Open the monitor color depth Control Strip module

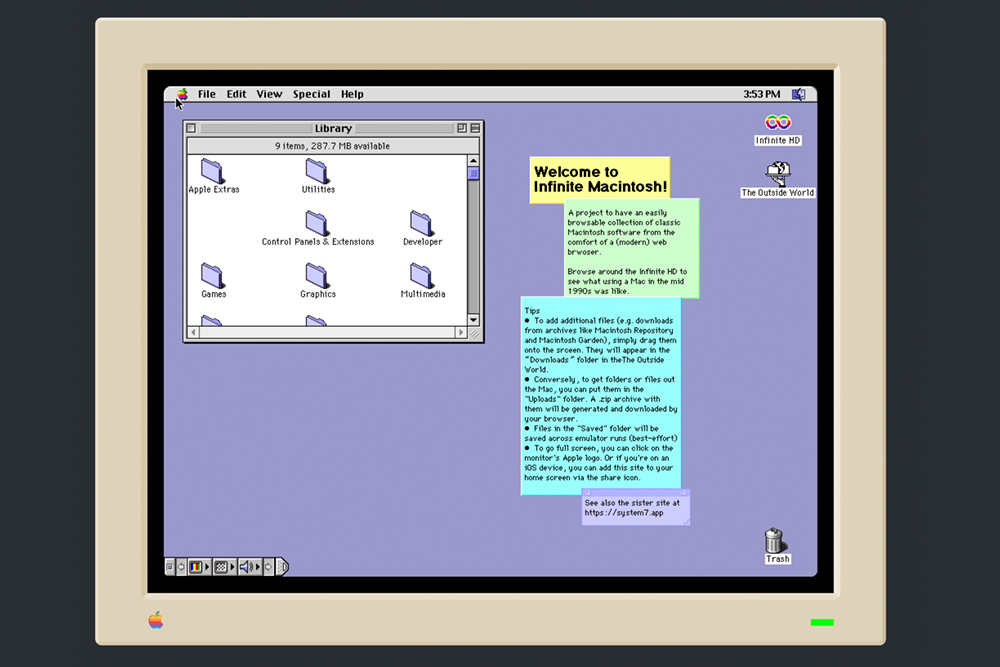click(x=195, y=567)
